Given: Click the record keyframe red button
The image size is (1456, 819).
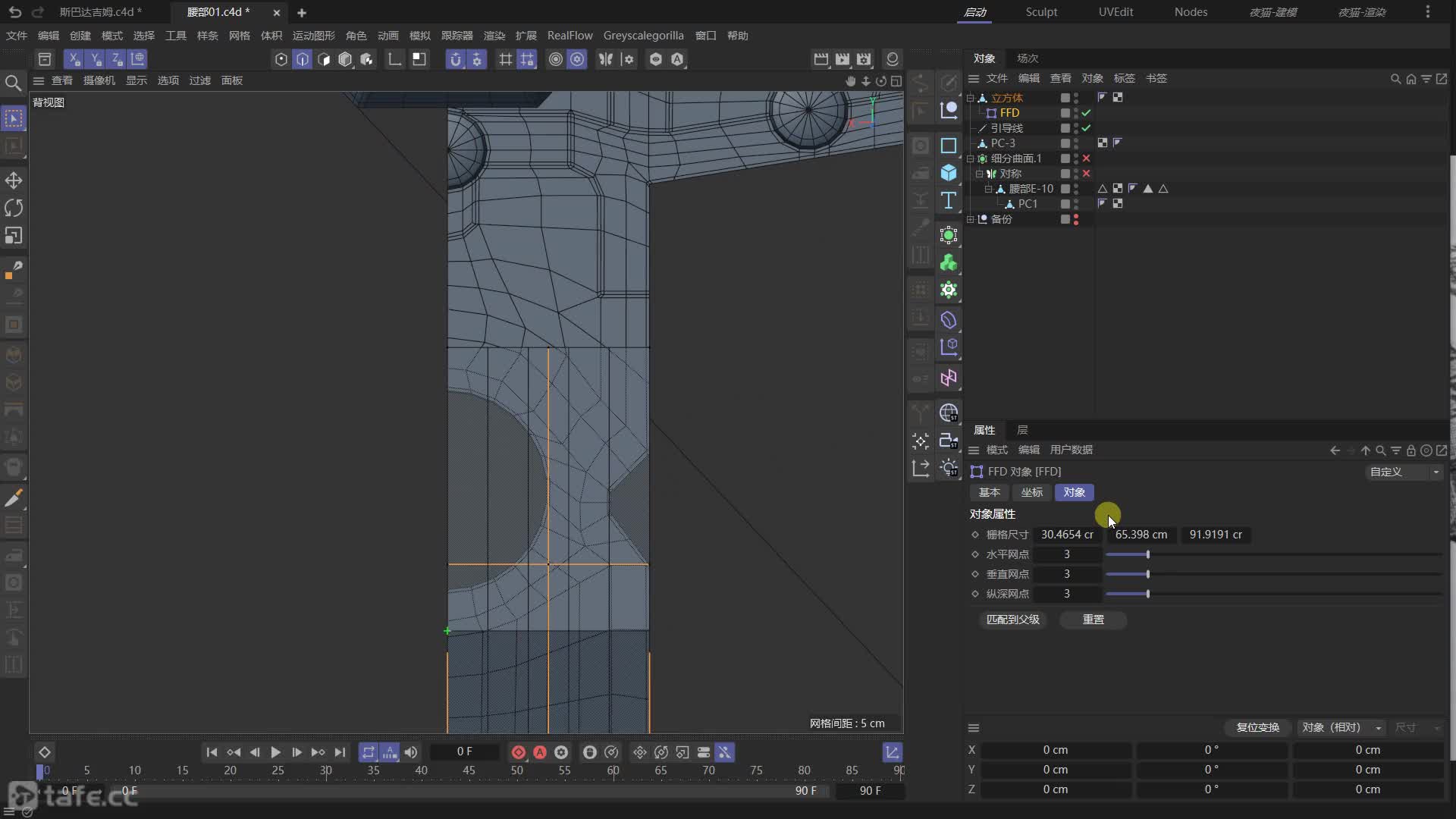Looking at the screenshot, I should tap(519, 752).
